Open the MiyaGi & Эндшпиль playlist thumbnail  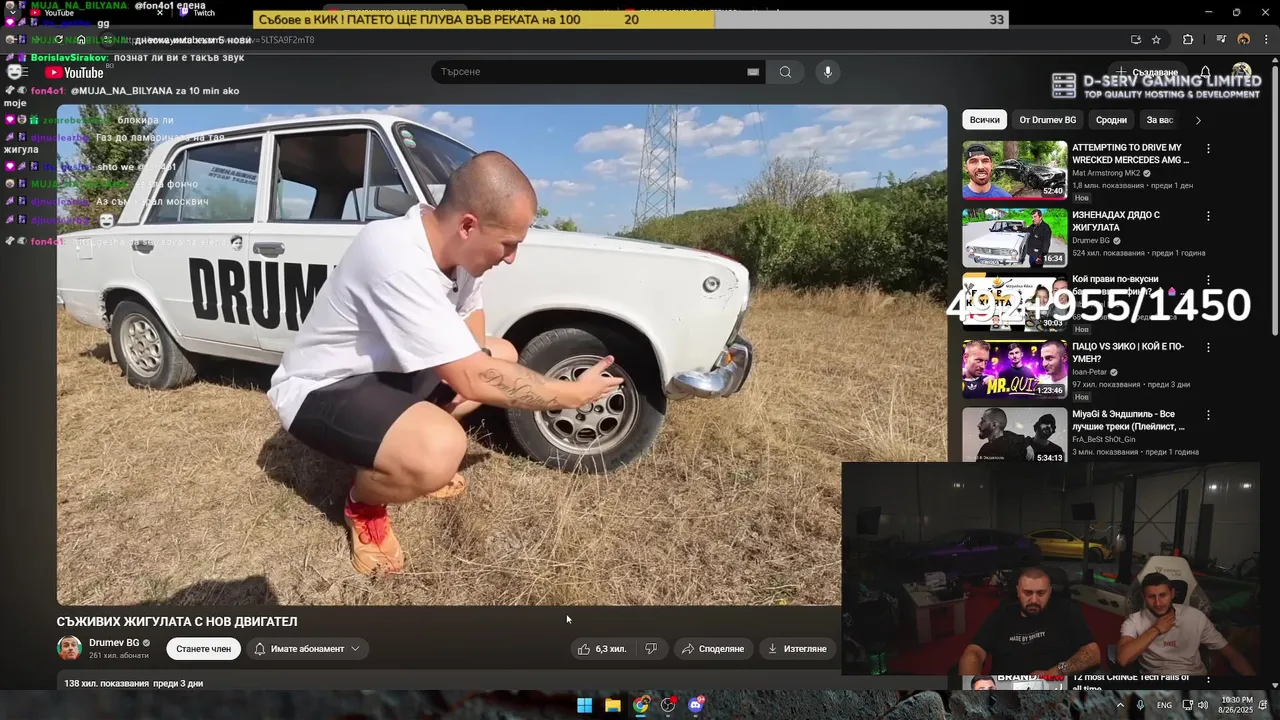(x=1015, y=436)
